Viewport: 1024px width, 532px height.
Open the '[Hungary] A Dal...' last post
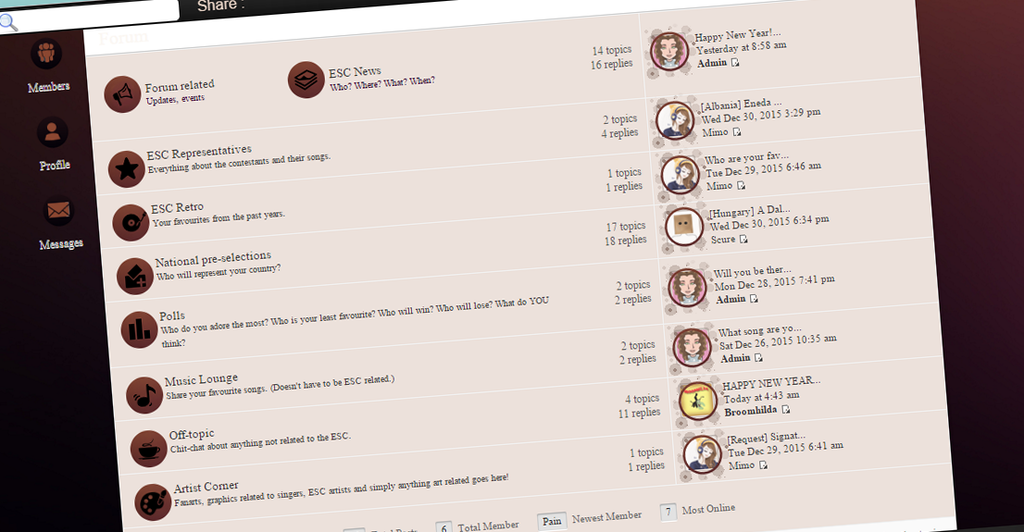749,211
